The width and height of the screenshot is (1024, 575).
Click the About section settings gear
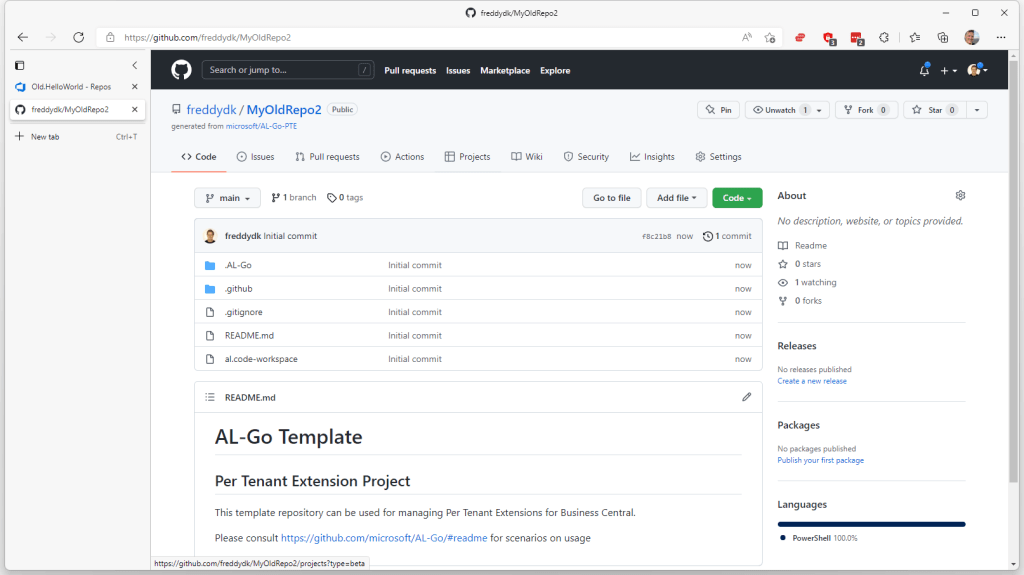point(960,196)
